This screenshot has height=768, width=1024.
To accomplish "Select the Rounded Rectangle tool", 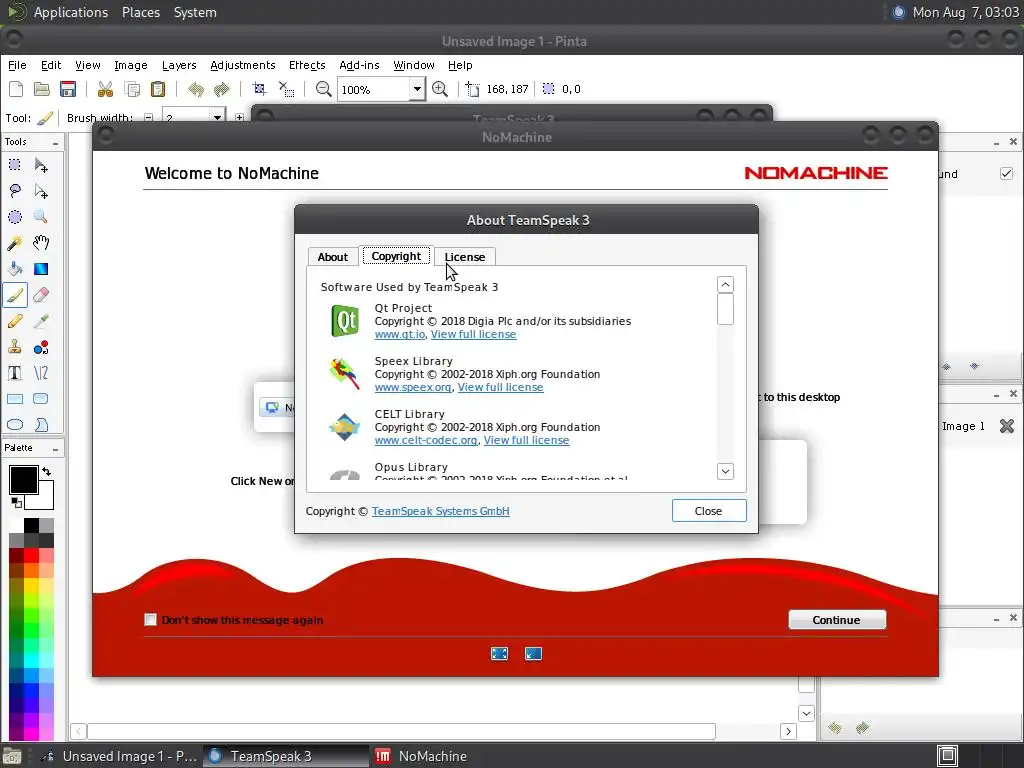I will point(40,399).
